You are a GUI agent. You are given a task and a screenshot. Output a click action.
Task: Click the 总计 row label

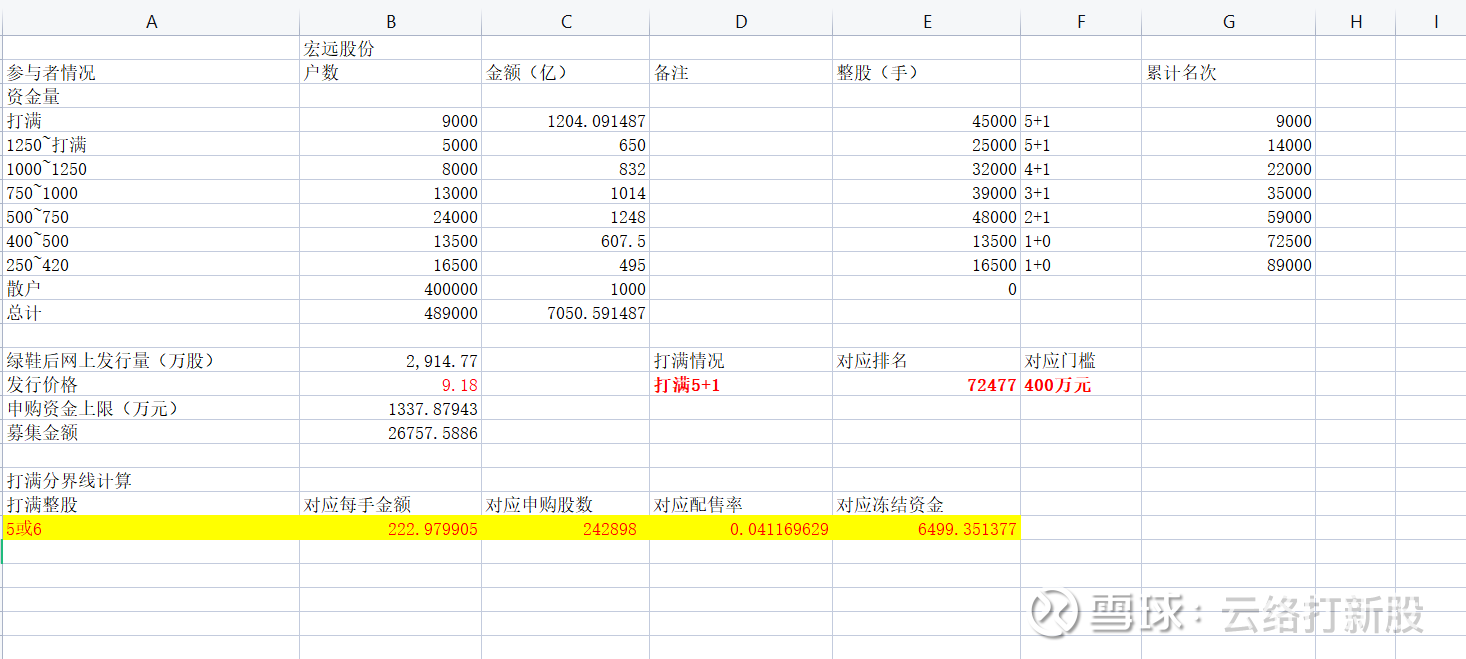tap(151, 312)
